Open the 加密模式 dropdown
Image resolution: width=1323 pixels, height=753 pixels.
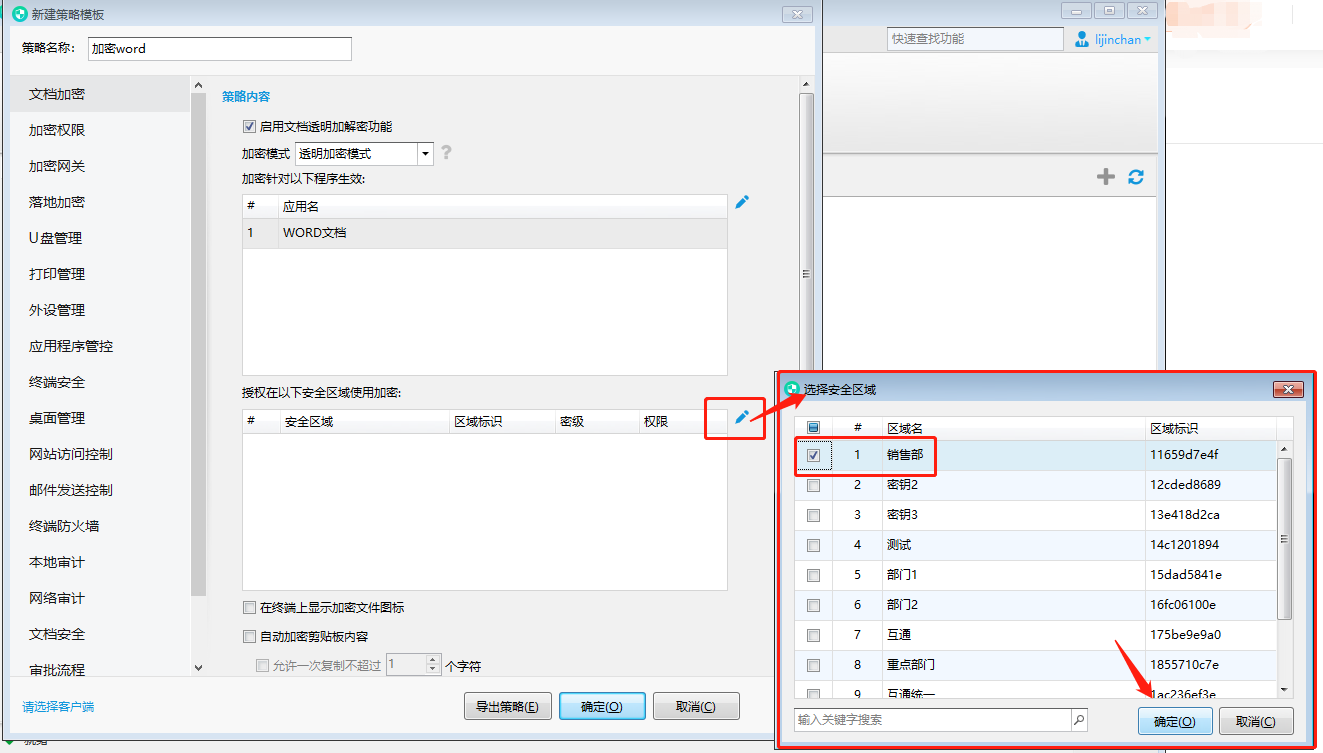pos(425,154)
